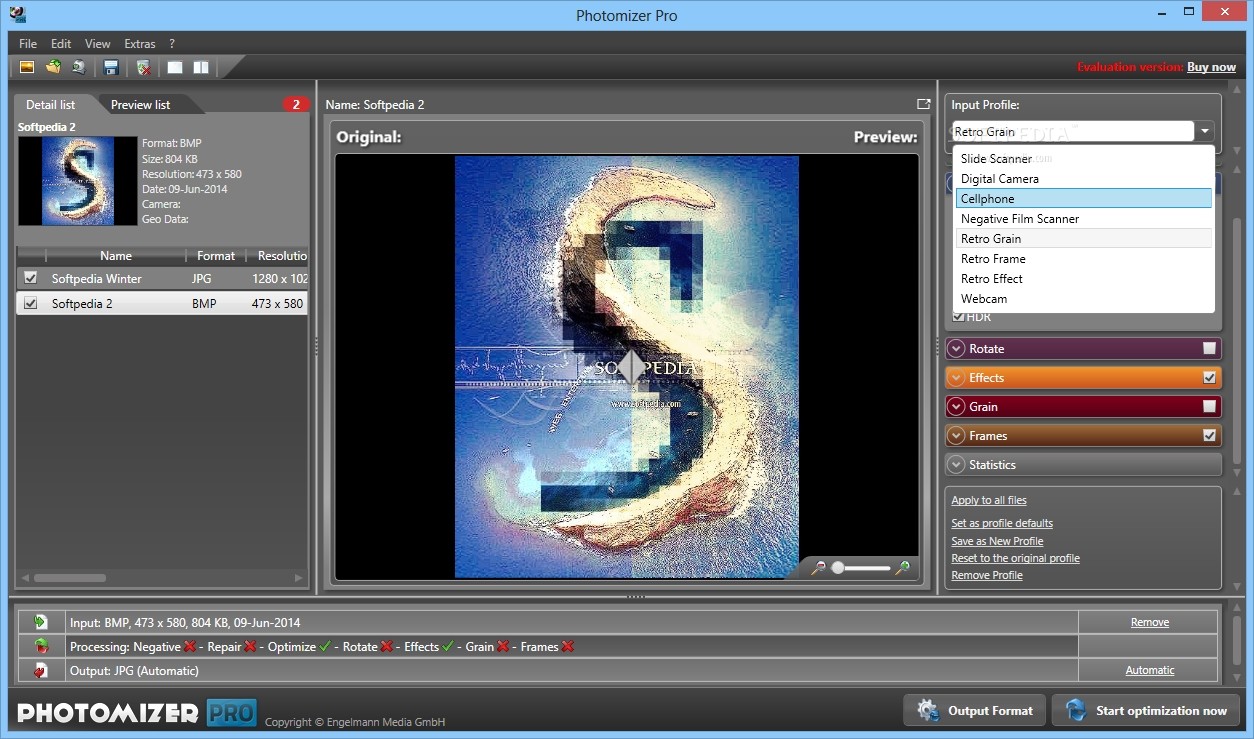Toggle the Softpedia 2 file checkbox
1254x739 pixels.
pyautogui.click(x=31, y=303)
